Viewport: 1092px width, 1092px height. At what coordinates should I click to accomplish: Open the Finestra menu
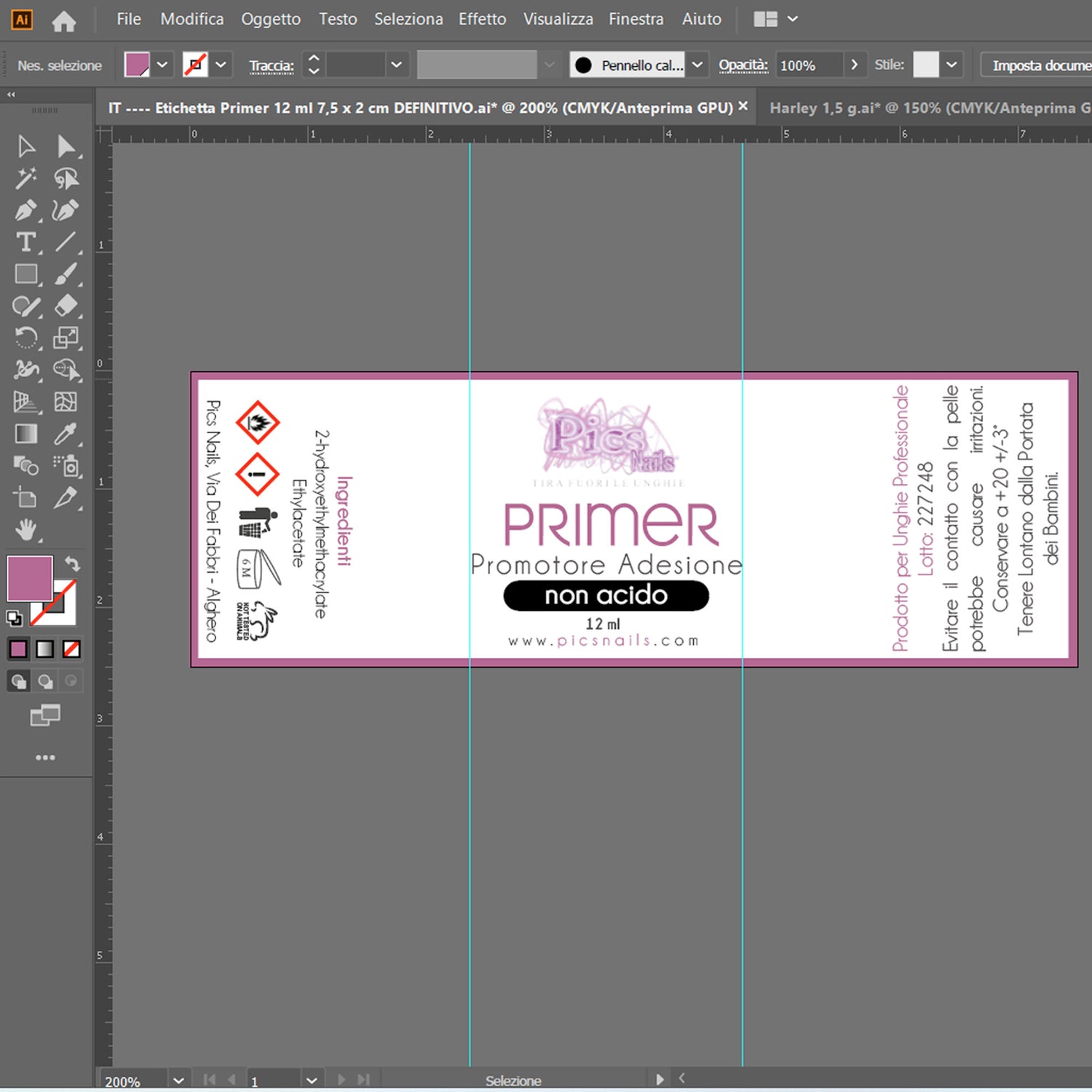tap(636, 19)
